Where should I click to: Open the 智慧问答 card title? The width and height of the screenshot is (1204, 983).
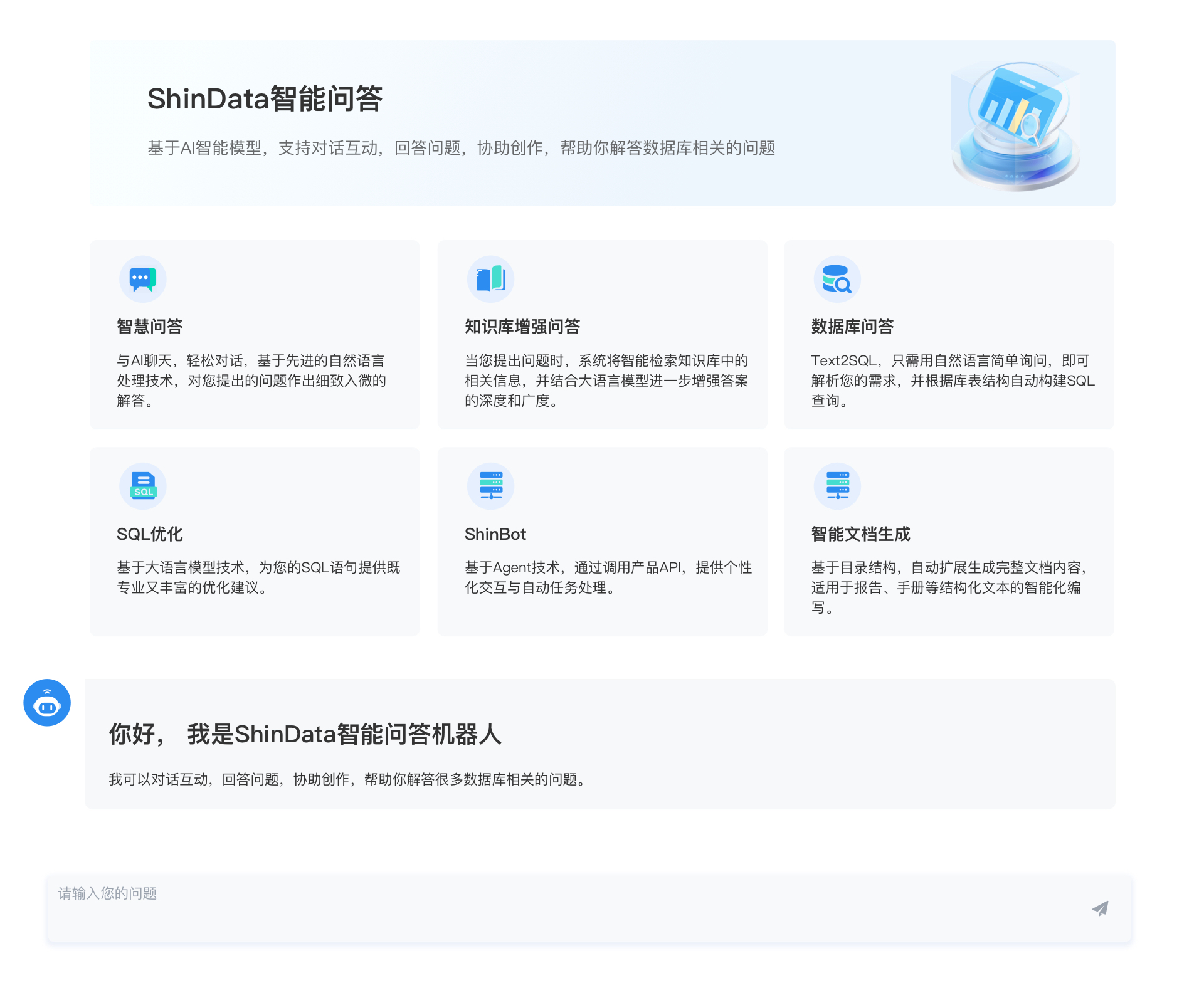coord(150,327)
